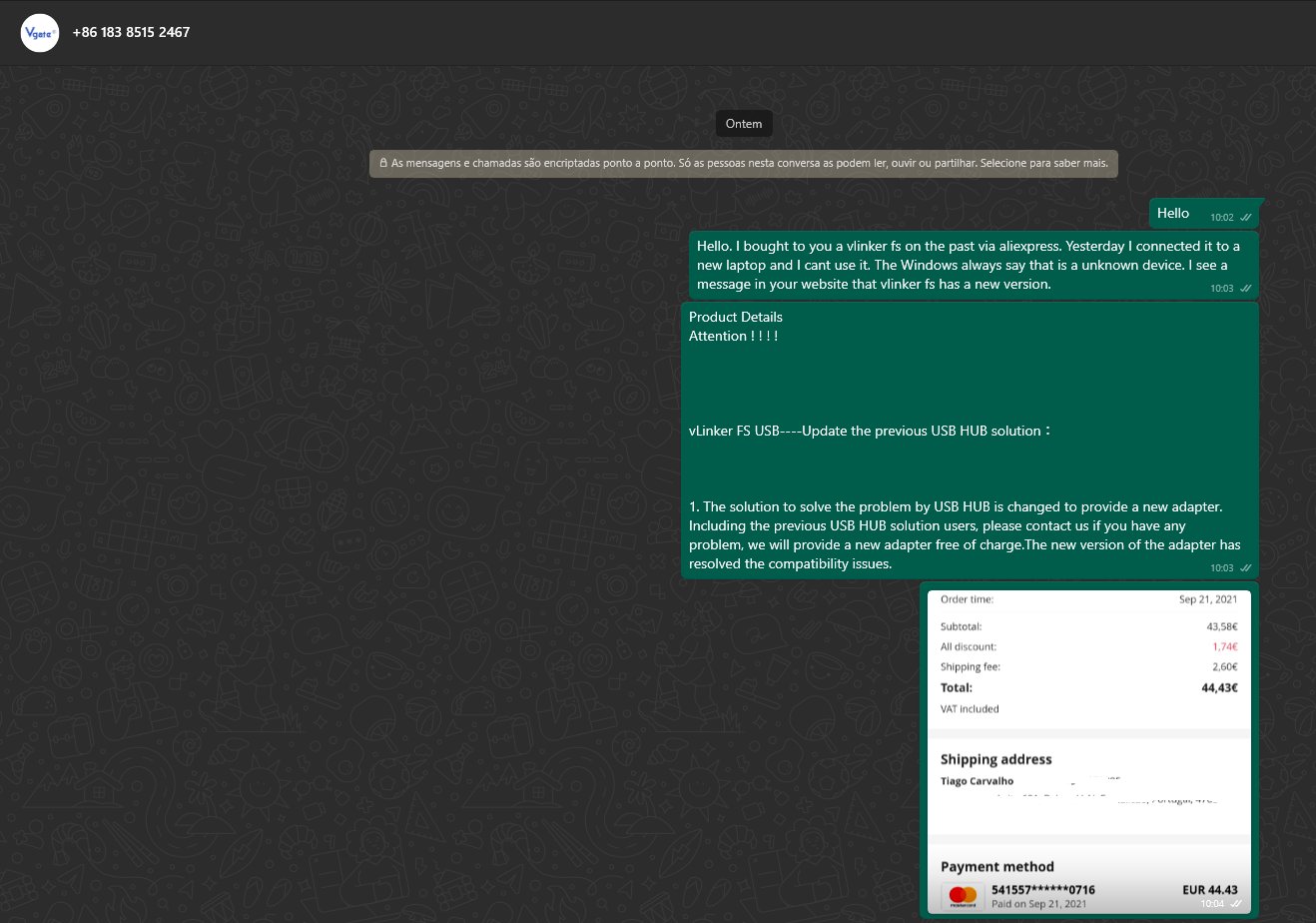Click the "Attention ! ! ! !" text
Image resolution: width=1316 pixels, height=923 pixels.
[733, 336]
